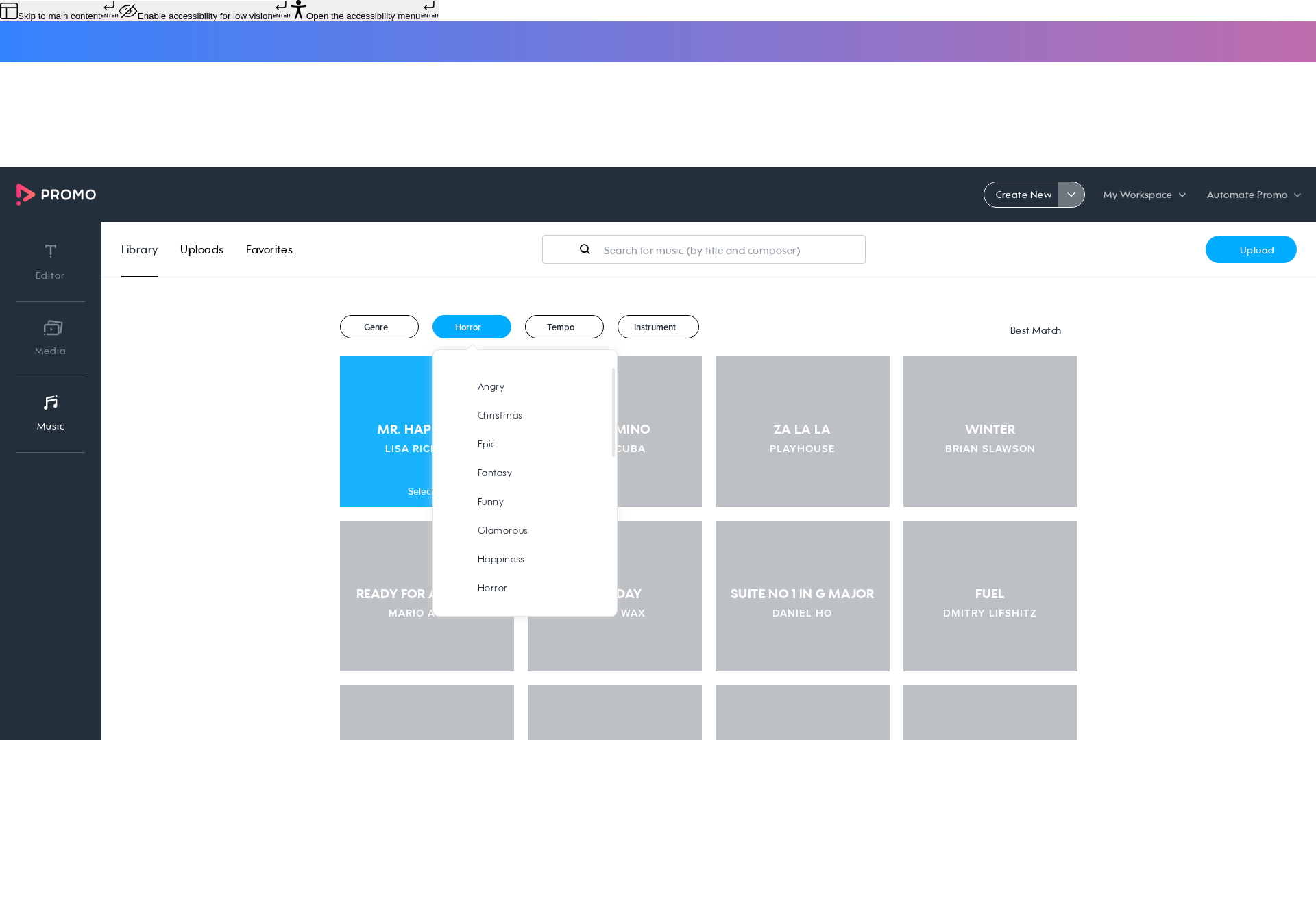Image resolution: width=1316 pixels, height=907 pixels.
Task: Click the mood list scrollbar
Action: click(x=613, y=412)
